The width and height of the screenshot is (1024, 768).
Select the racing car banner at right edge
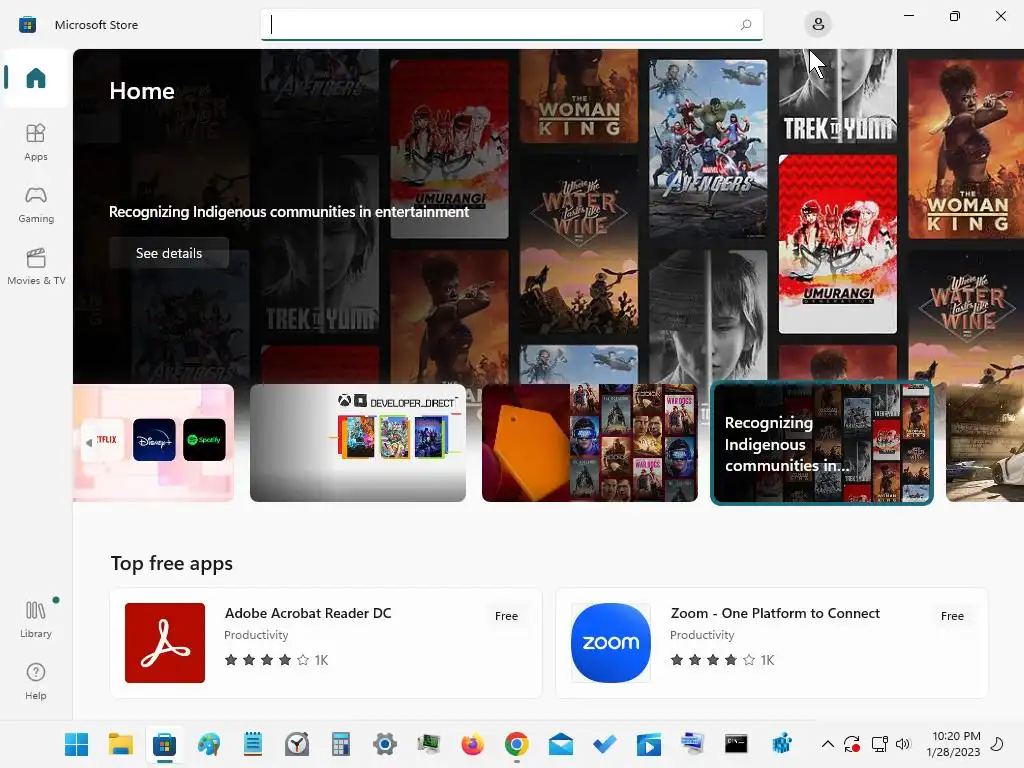985,443
